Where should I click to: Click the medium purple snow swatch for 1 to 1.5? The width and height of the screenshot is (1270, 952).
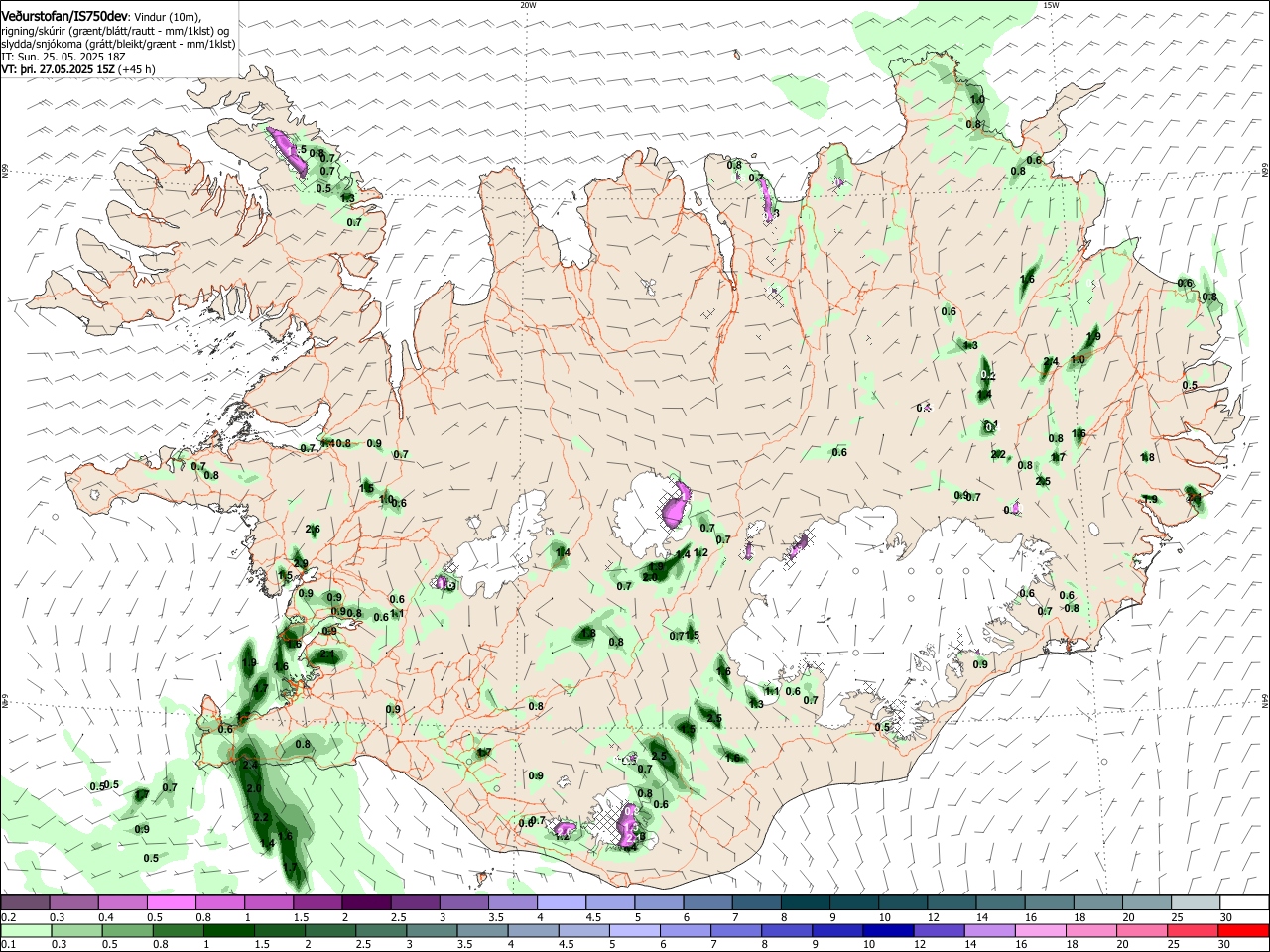pyautogui.click(x=268, y=902)
